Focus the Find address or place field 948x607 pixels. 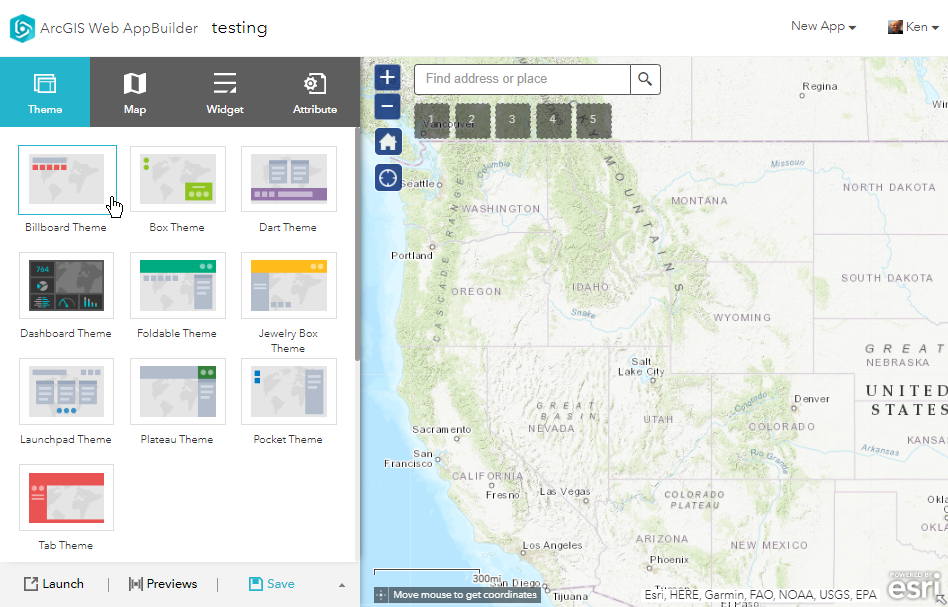pyautogui.click(x=522, y=79)
